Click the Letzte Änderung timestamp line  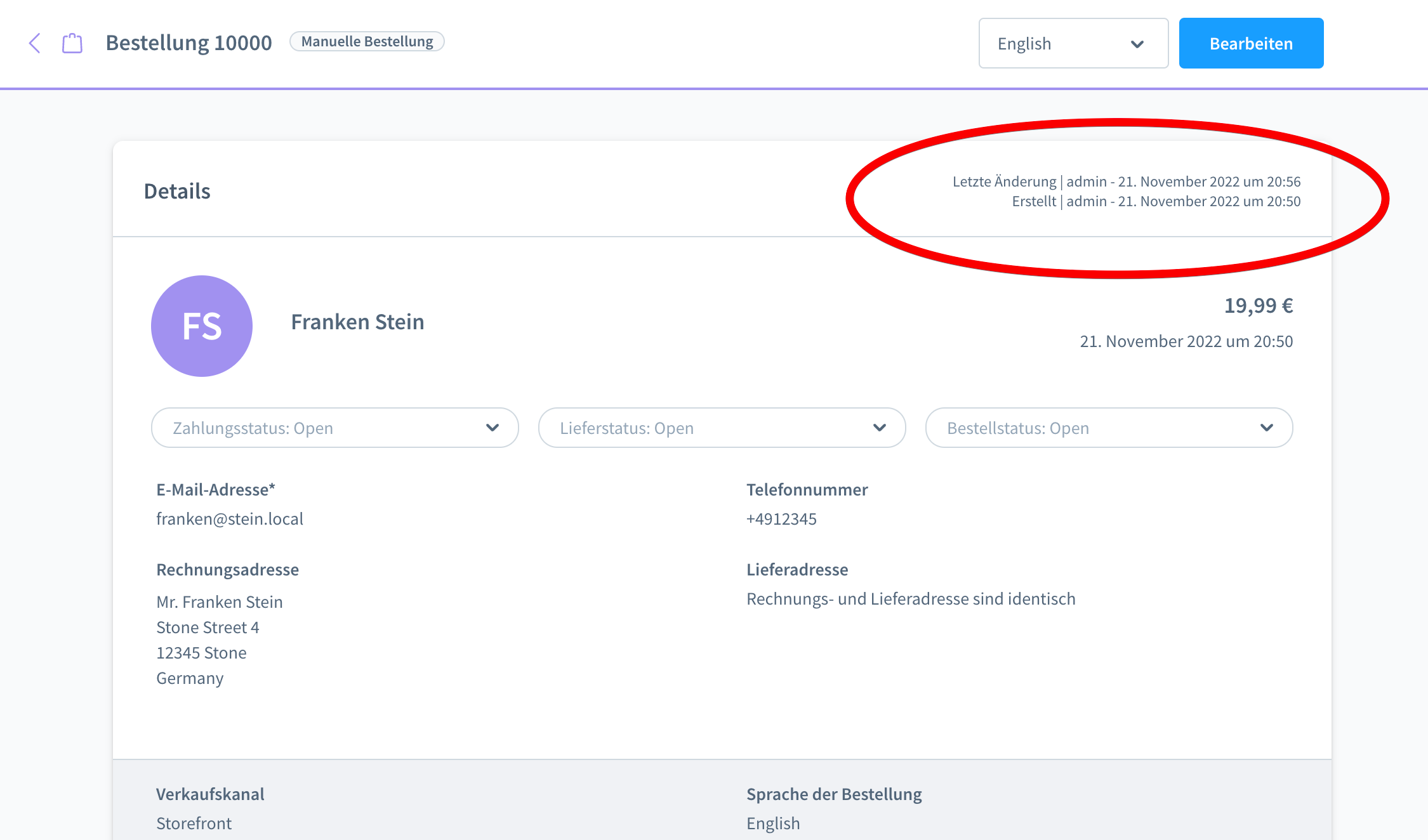[1127, 181]
